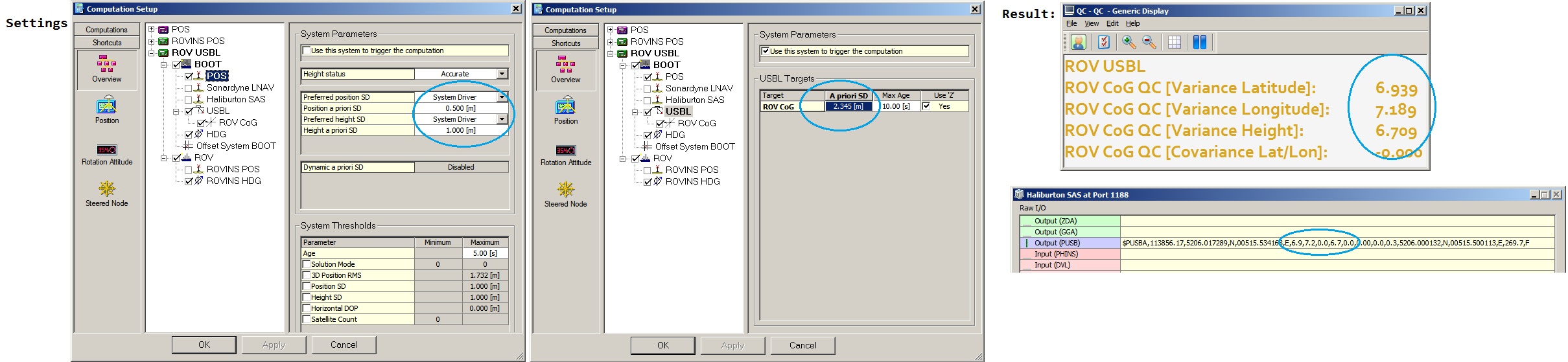Screen dimensions: 1568x362
Task: Toggle Haliburton SAS checkbox in left window tree
Action: (x=189, y=100)
